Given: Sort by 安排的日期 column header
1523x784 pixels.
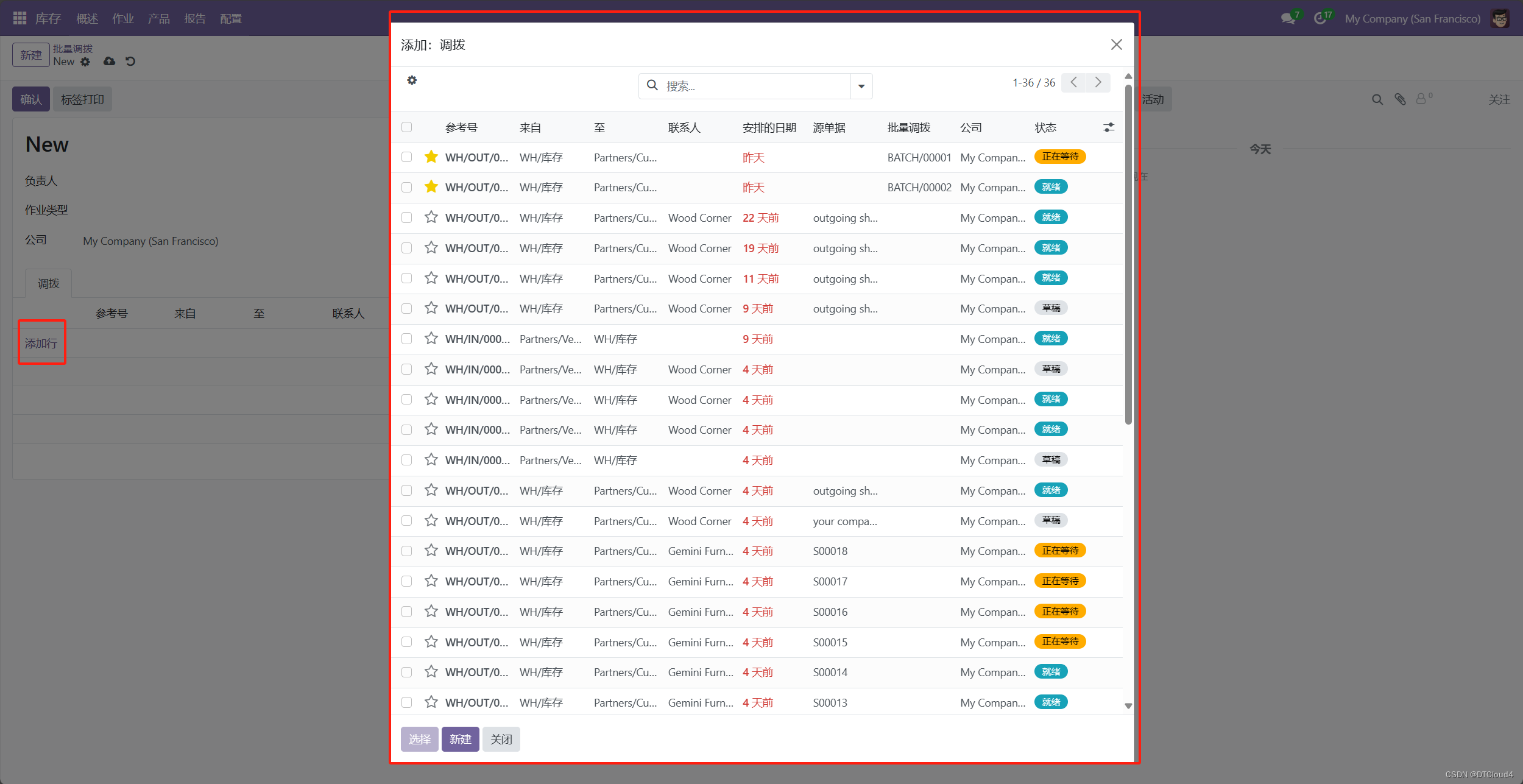Looking at the screenshot, I should [x=769, y=127].
